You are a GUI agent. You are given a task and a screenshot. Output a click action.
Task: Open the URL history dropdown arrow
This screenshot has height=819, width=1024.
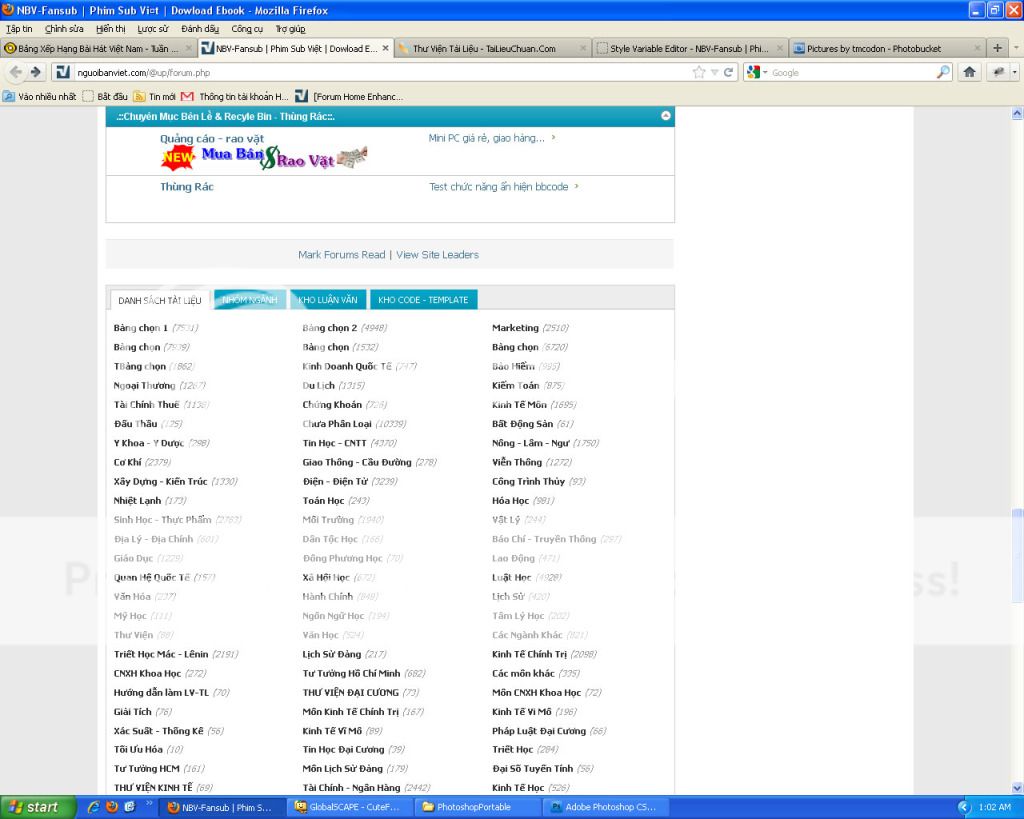[716, 72]
